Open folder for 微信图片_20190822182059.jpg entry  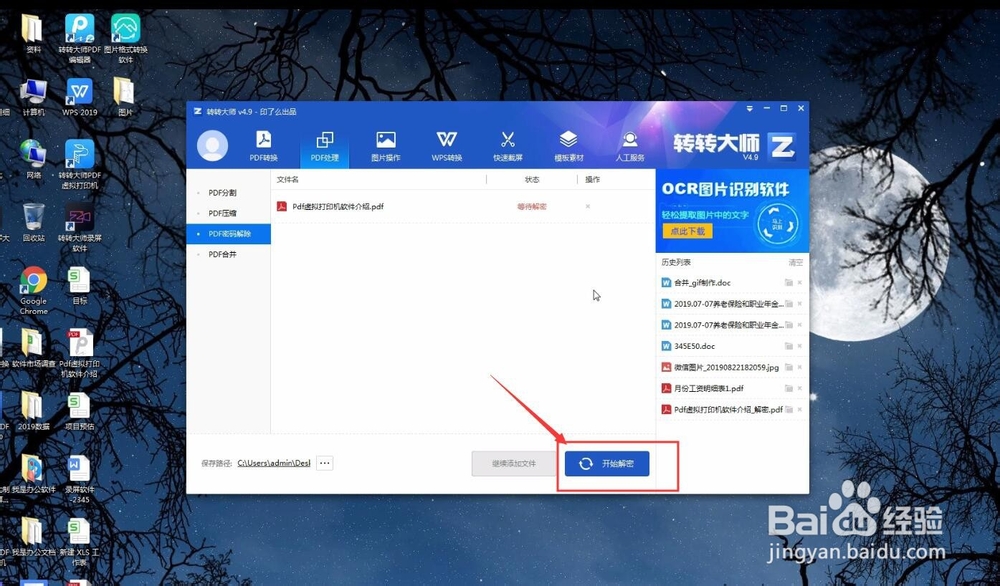pos(788,367)
